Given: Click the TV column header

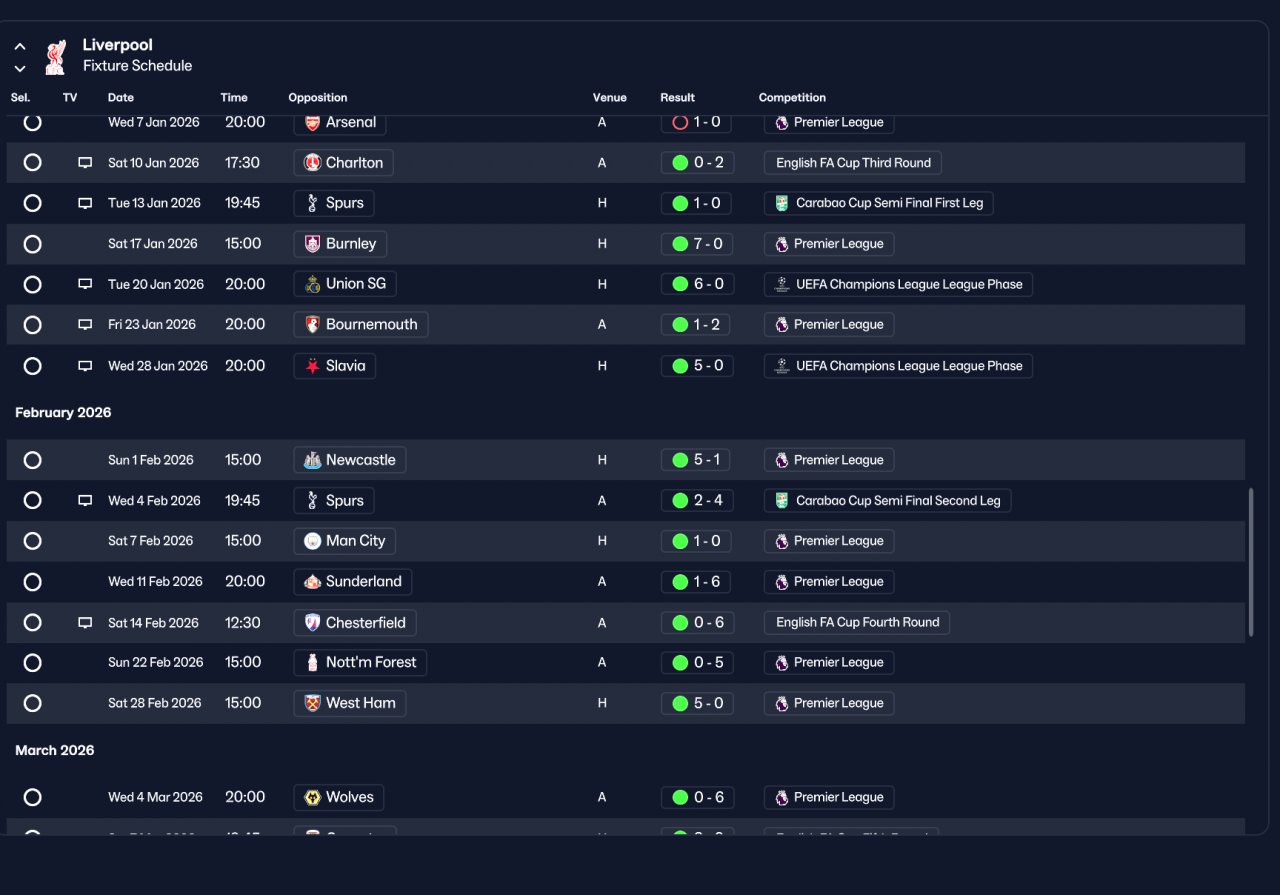Looking at the screenshot, I should point(70,98).
